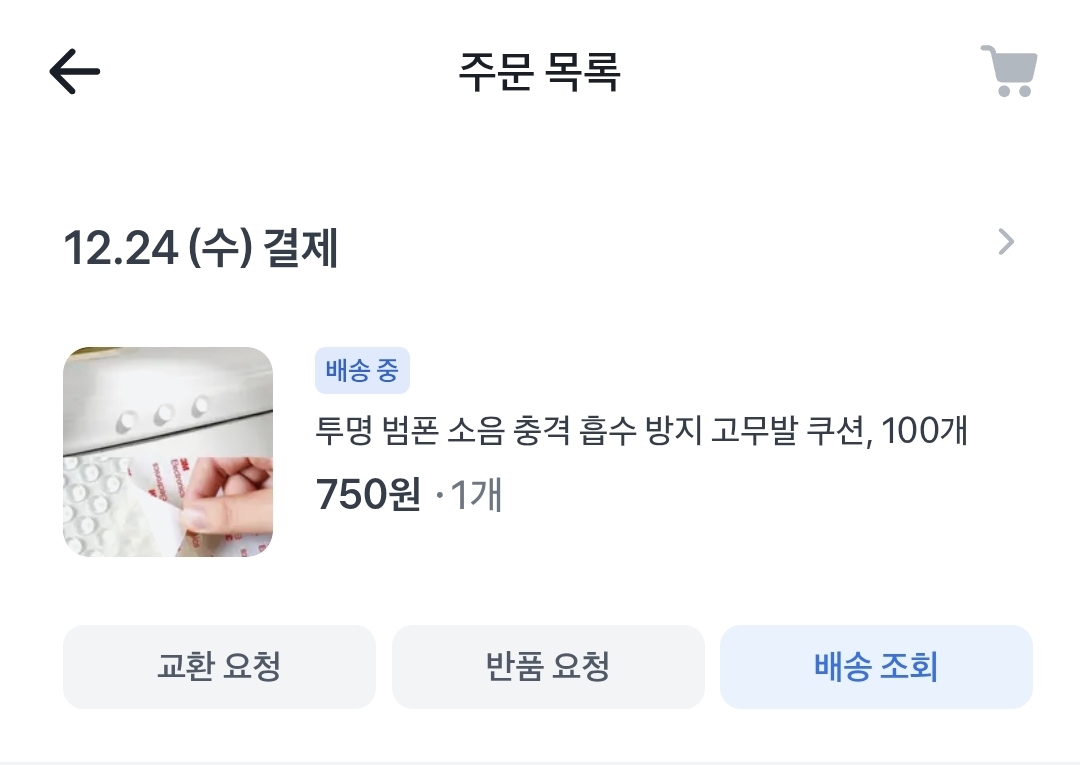Track shipment with 배송 조회 button
The height and width of the screenshot is (765, 1080).
pos(876,667)
